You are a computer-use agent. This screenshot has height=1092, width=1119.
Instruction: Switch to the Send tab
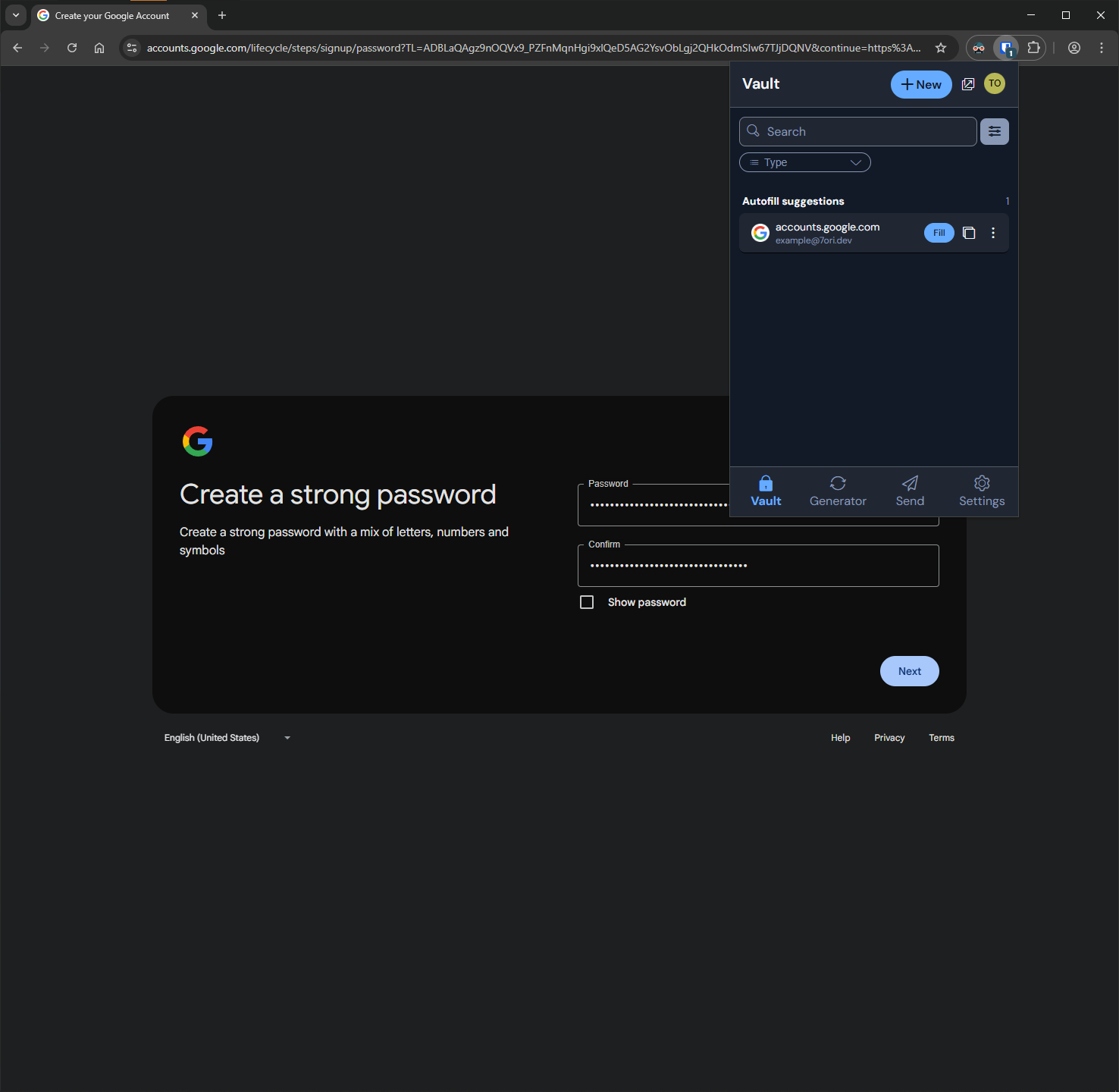point(910,491)
